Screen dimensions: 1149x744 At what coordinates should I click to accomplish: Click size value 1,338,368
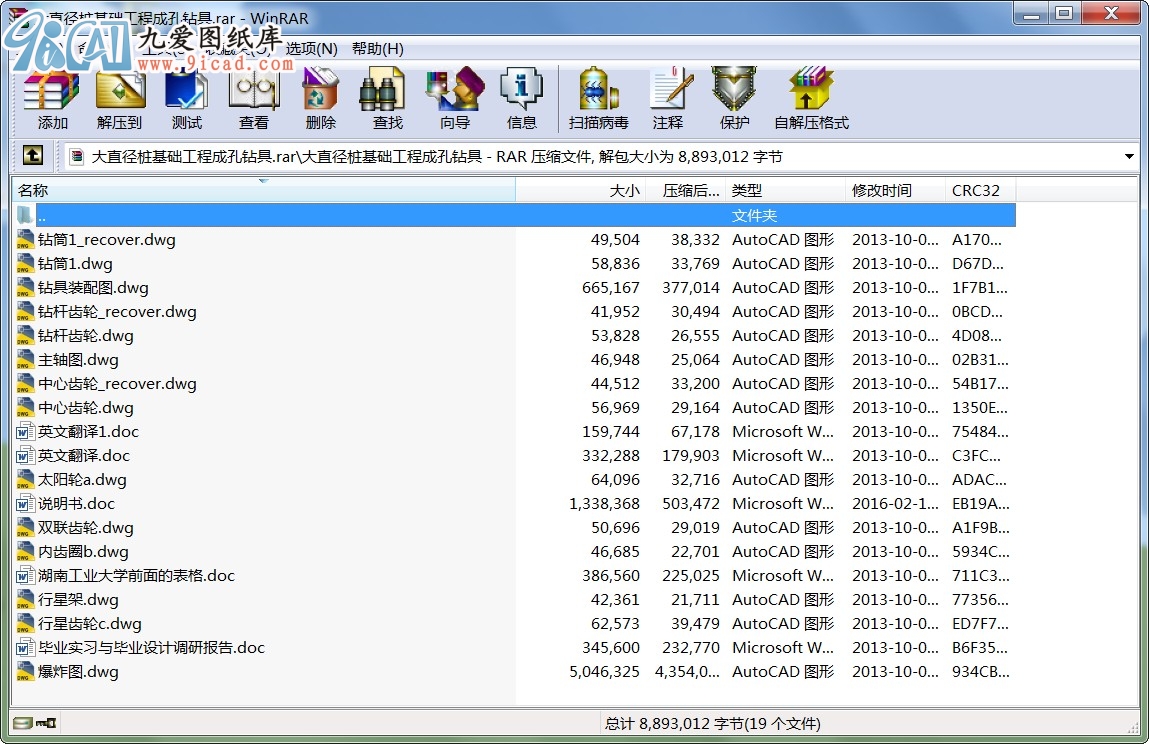coord(604,504)
